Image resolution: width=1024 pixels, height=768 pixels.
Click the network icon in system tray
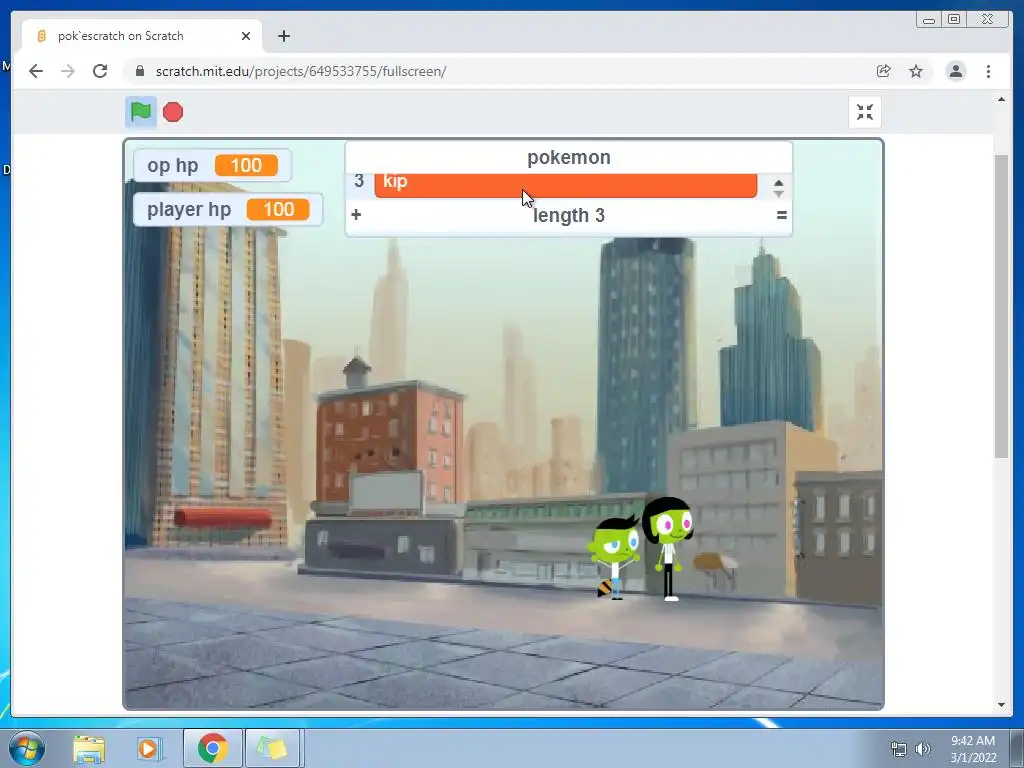pyautogui.click(x=899, y=748)
